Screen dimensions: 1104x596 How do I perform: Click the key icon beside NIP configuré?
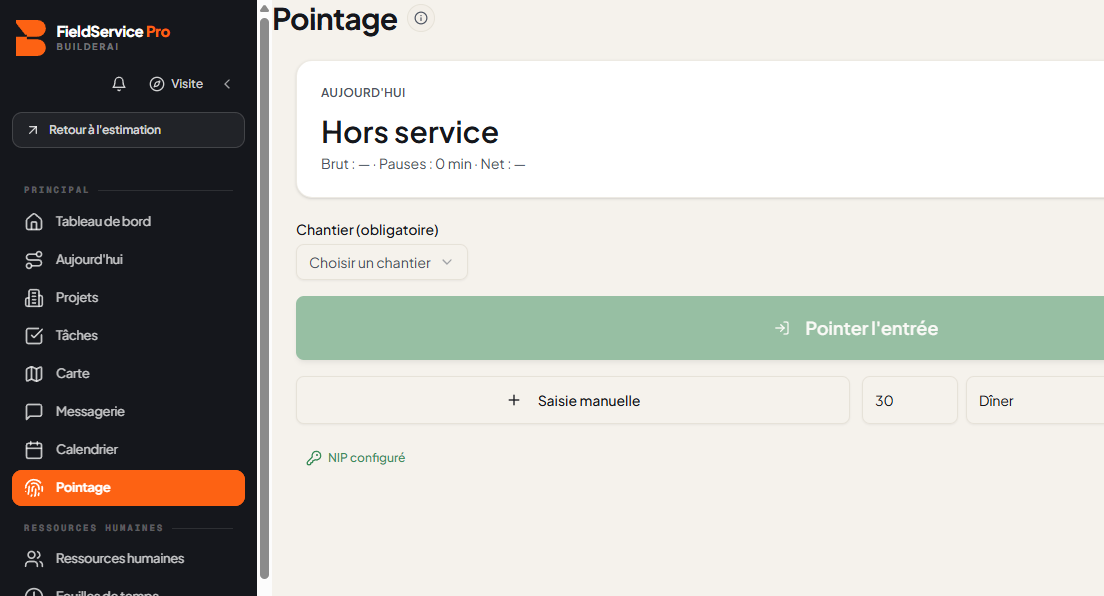(314, 458)
